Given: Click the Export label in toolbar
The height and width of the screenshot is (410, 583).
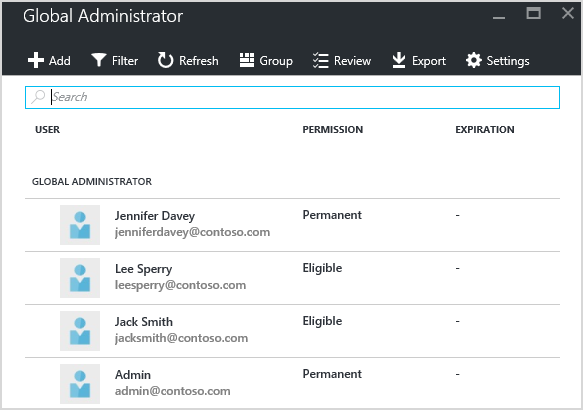Looking at the screenshot, I should [429, 61].
